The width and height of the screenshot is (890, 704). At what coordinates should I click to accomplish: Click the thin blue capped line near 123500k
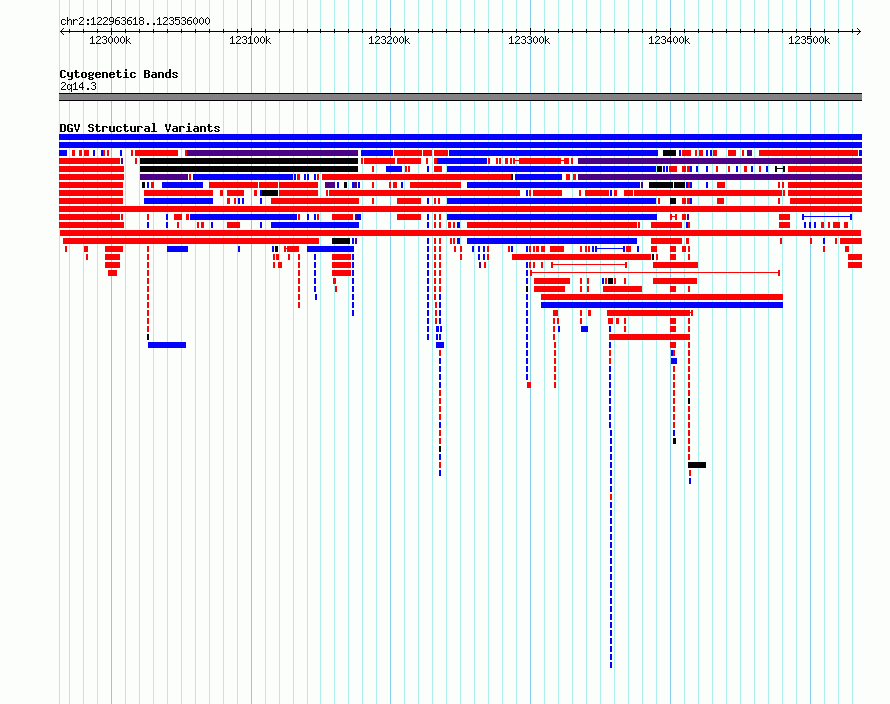(827, 217)
